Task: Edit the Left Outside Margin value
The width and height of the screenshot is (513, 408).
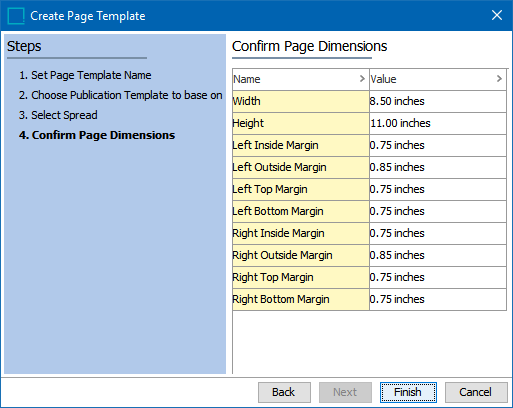Action: tap(438, 167)
